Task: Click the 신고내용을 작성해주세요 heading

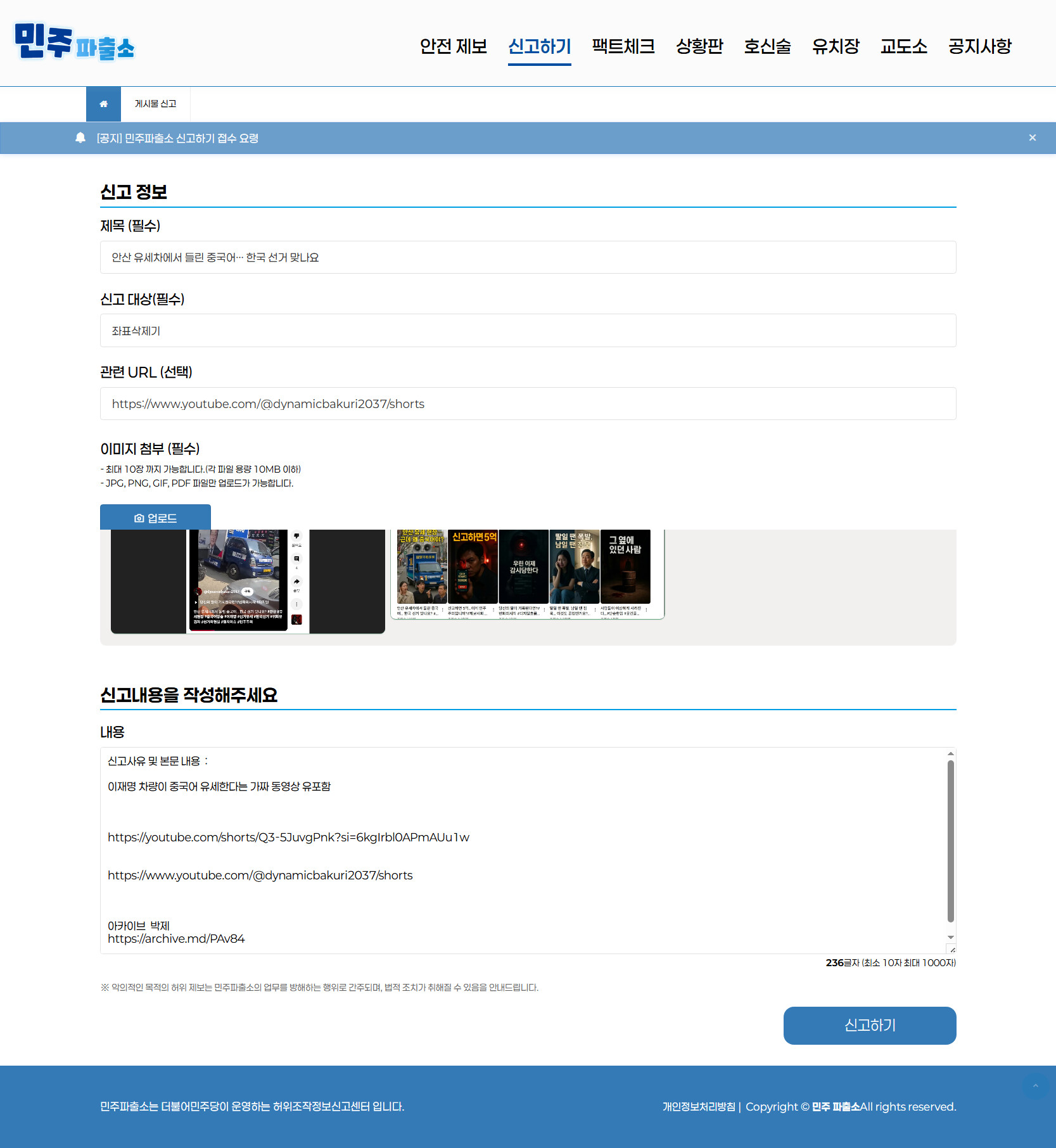Action: pos(189,695)
